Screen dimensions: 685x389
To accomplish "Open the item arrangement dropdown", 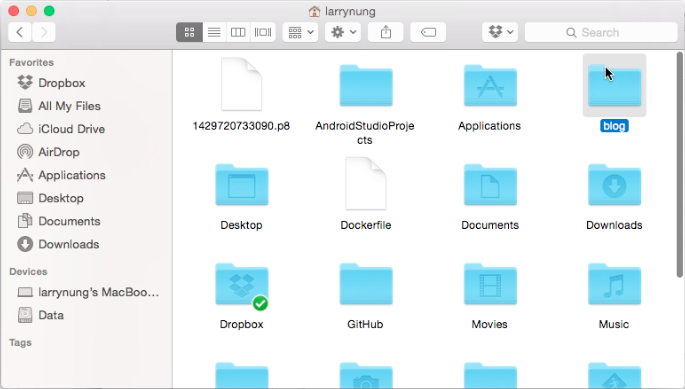I will point(300,32).
